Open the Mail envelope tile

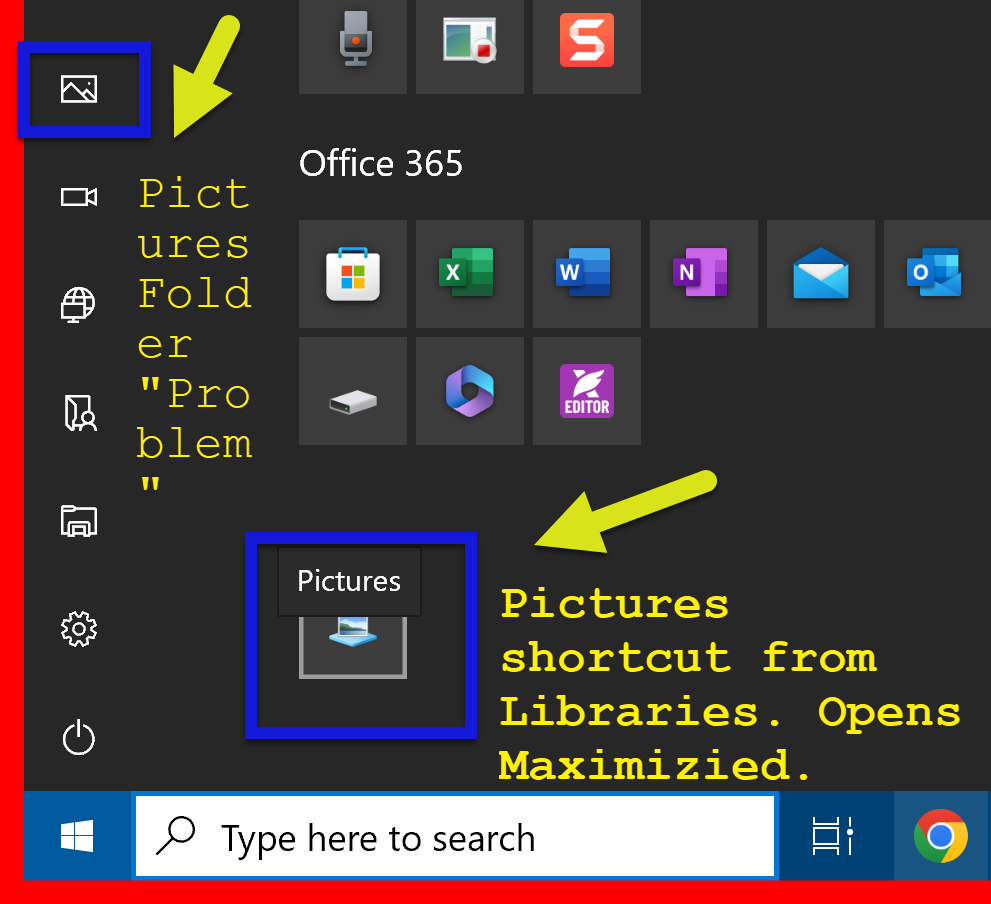point(820,274)
